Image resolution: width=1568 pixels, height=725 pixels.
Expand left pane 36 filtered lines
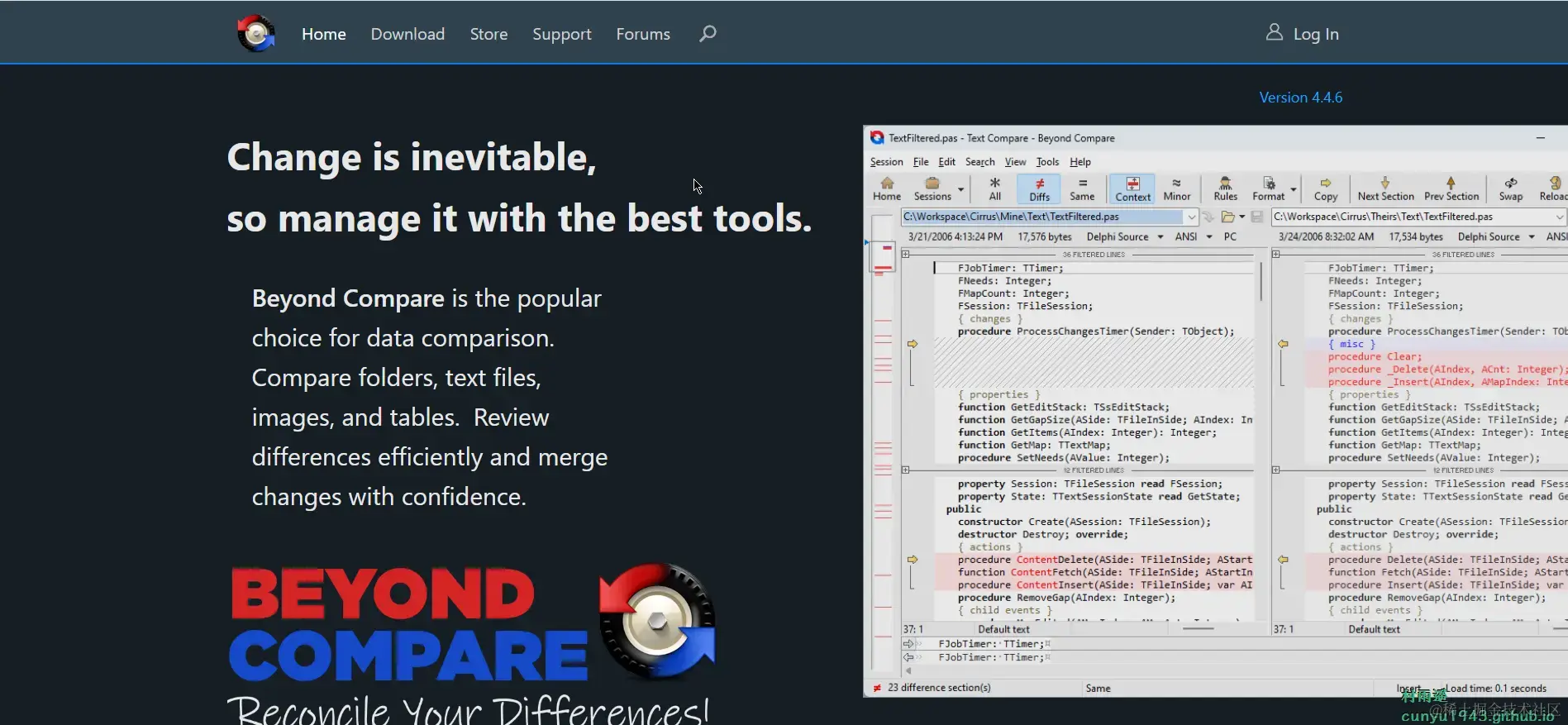click(906, 254)
